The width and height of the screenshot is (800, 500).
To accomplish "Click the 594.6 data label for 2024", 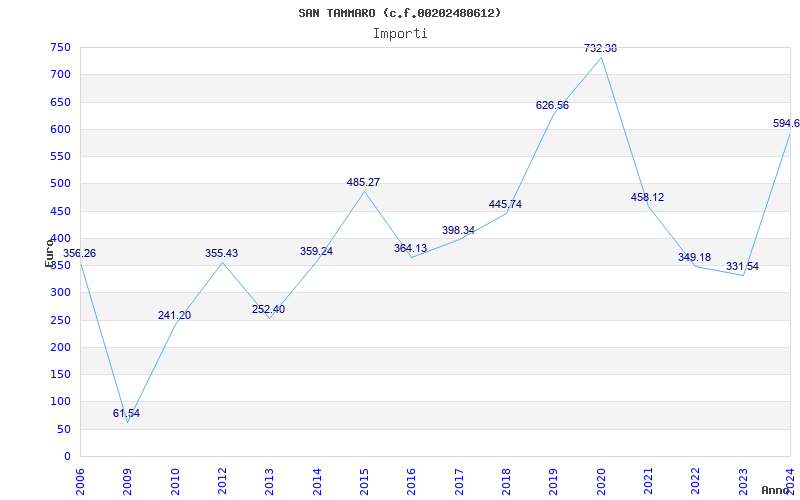I will tap(786, 123).
